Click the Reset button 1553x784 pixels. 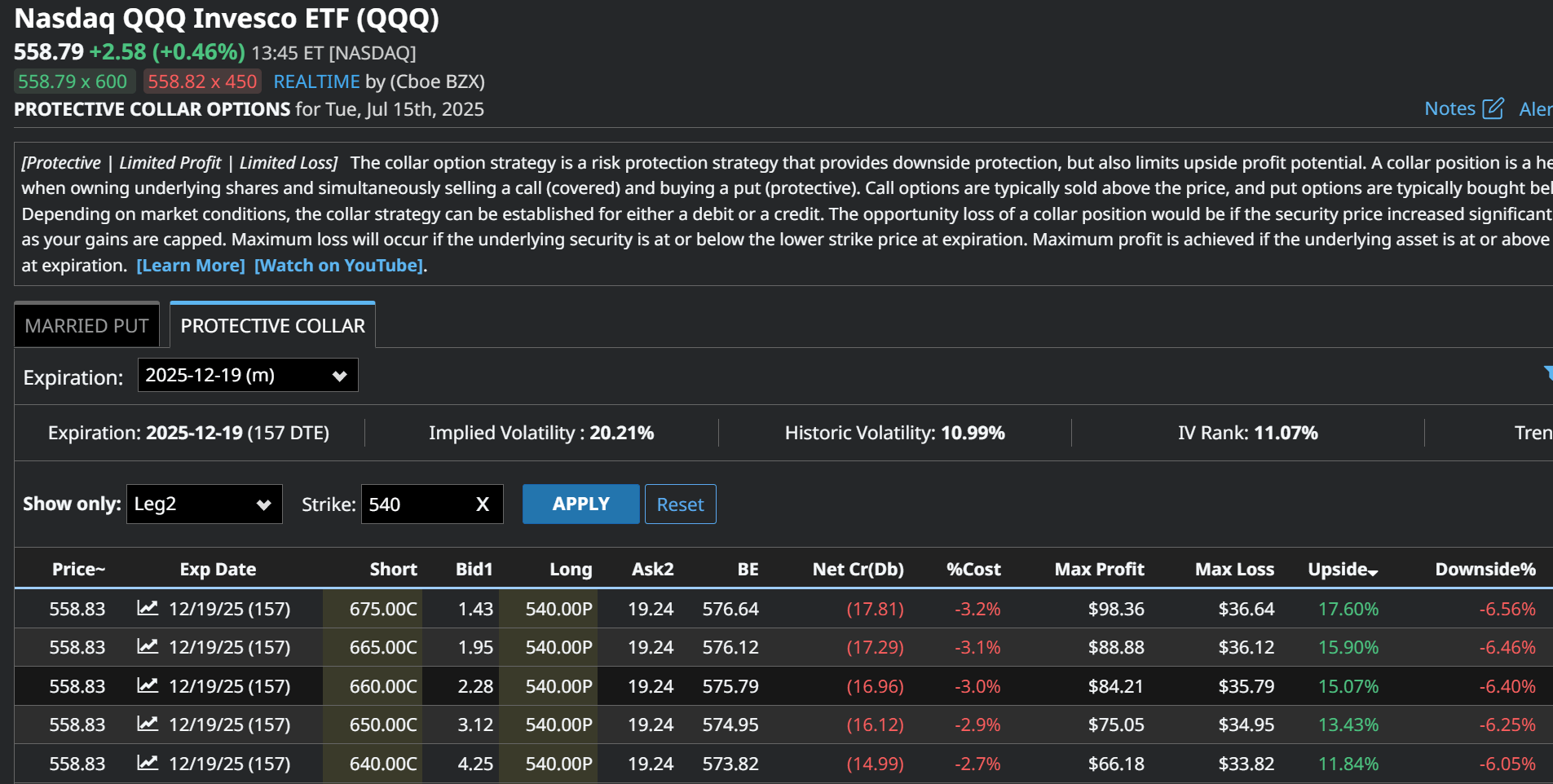[680, 504]
